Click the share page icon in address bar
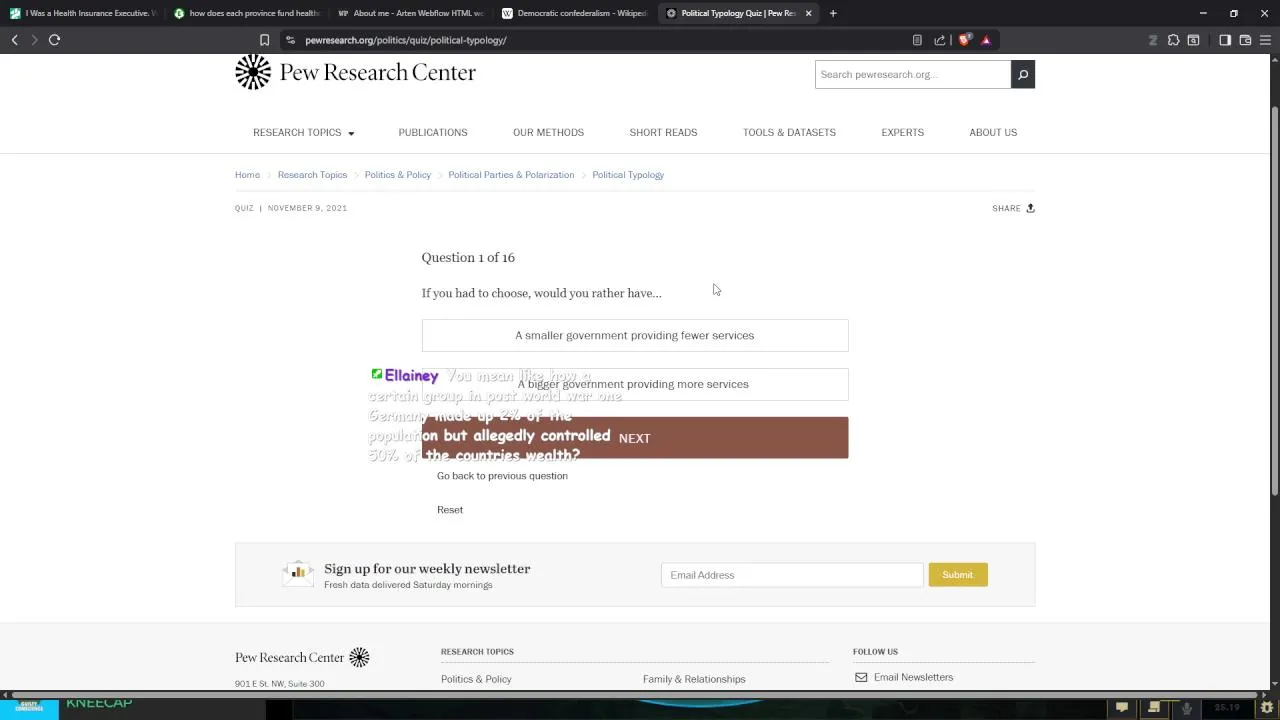Screen dimensions: 1280x720 tap(939, 40)
